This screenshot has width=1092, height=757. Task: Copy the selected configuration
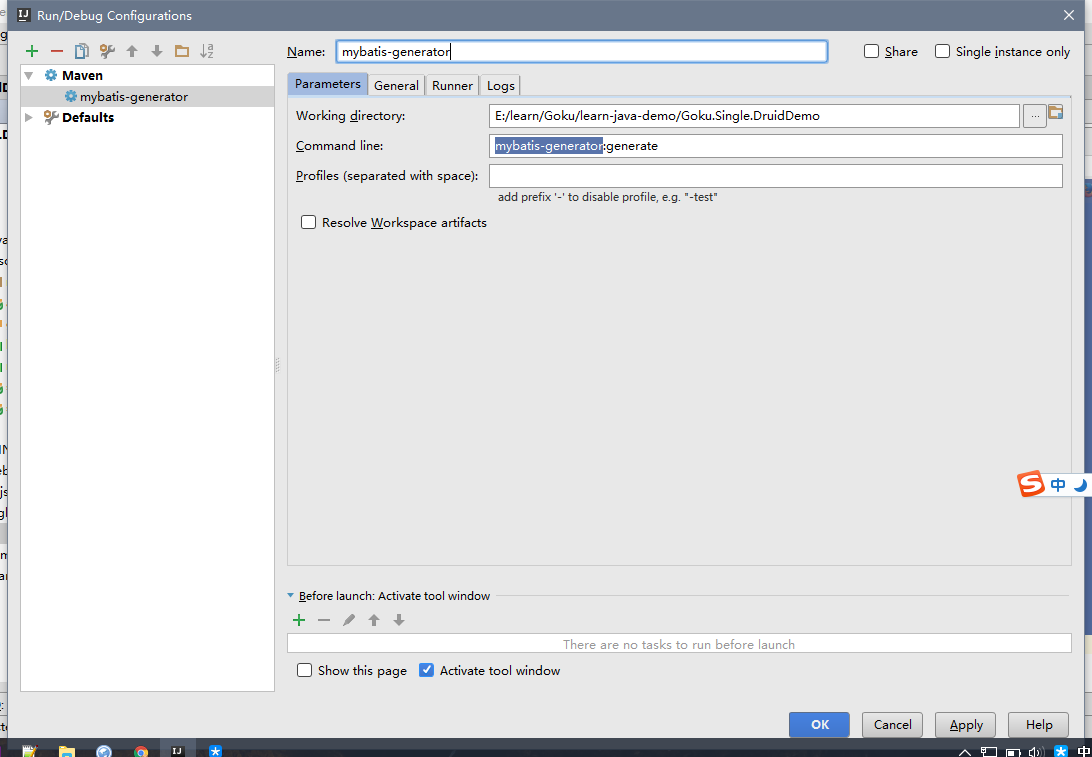pos(82,51)
